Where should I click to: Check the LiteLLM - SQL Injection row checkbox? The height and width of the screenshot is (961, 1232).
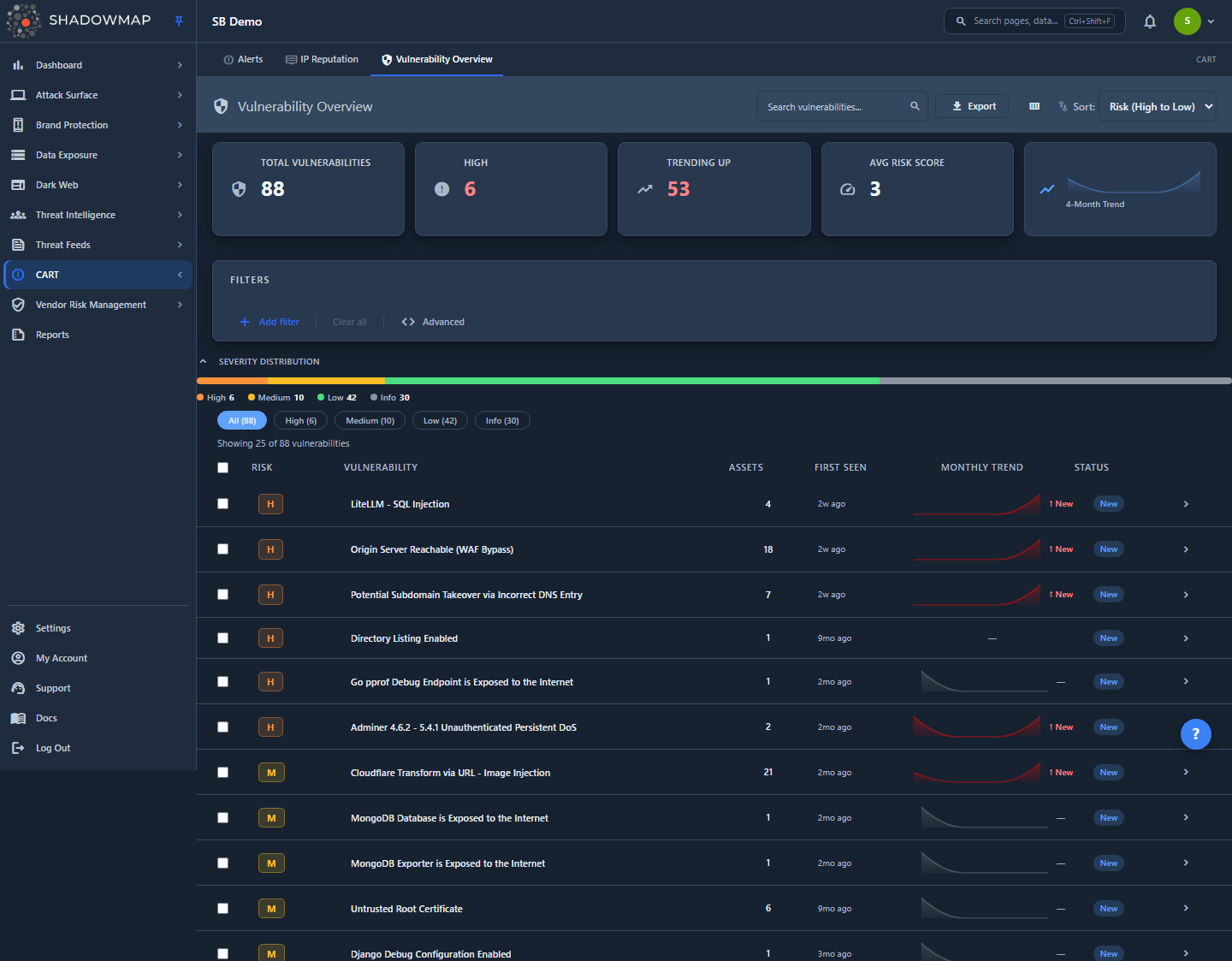[x=222, y=504]
